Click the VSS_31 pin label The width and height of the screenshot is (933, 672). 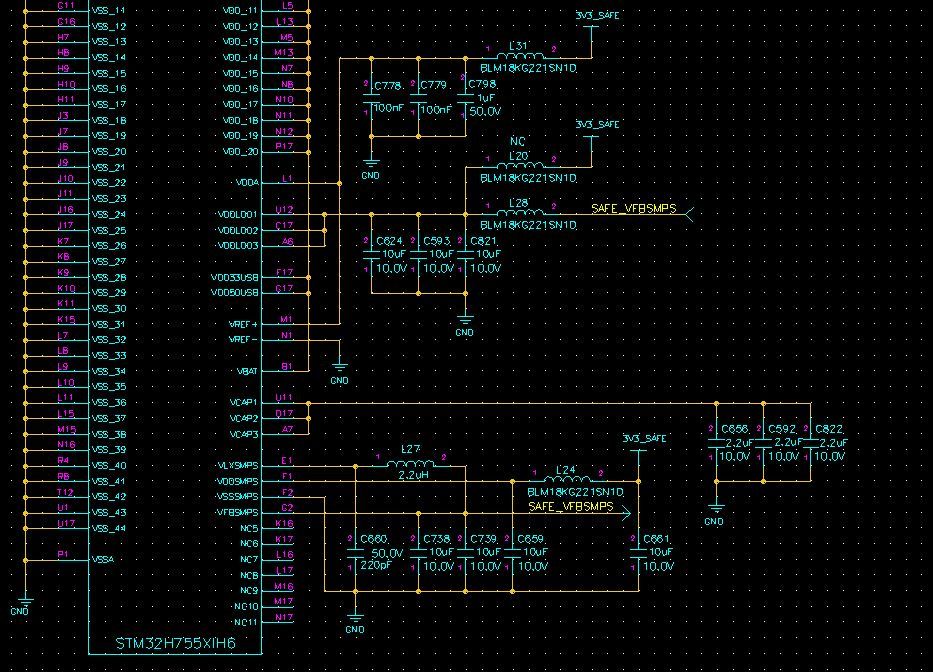(x=109, y=324)
